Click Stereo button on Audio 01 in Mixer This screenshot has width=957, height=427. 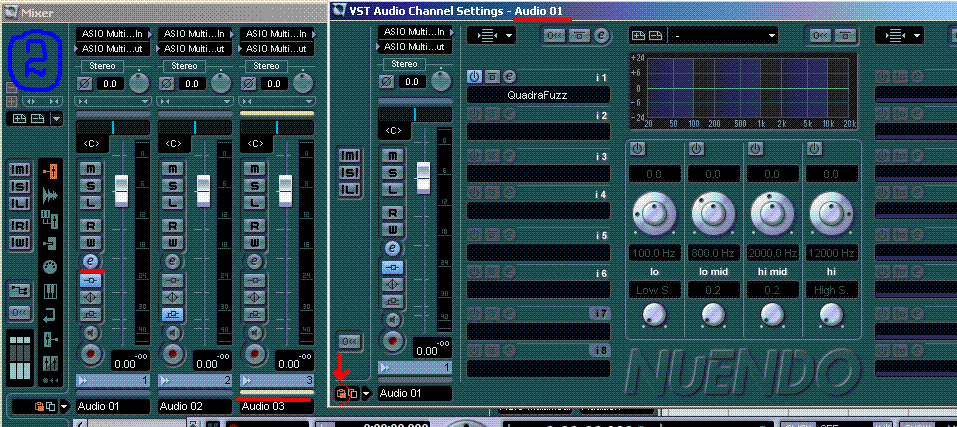[x=102, y=66]
